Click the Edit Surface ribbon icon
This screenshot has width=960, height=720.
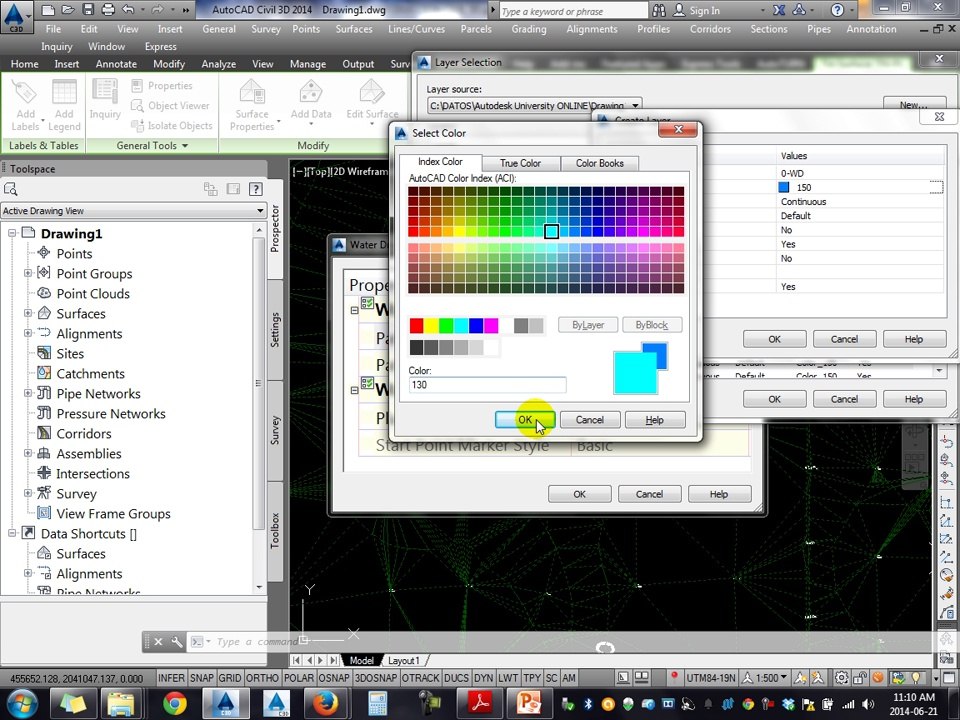372,99
